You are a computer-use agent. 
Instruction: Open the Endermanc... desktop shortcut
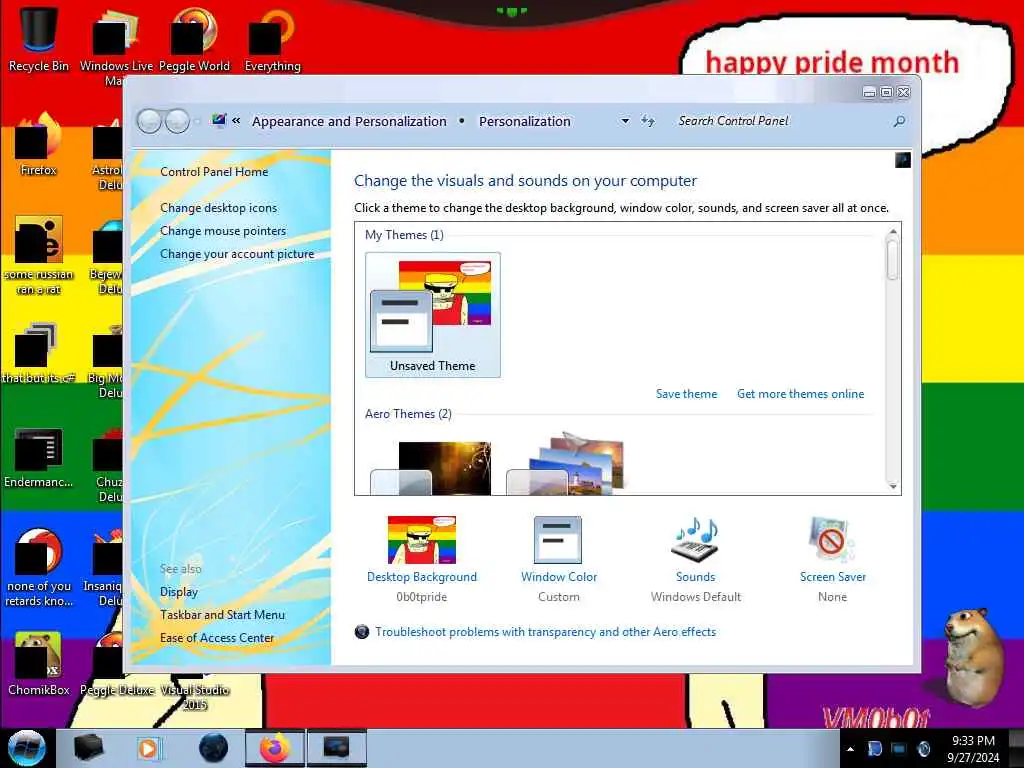(39, 457)
